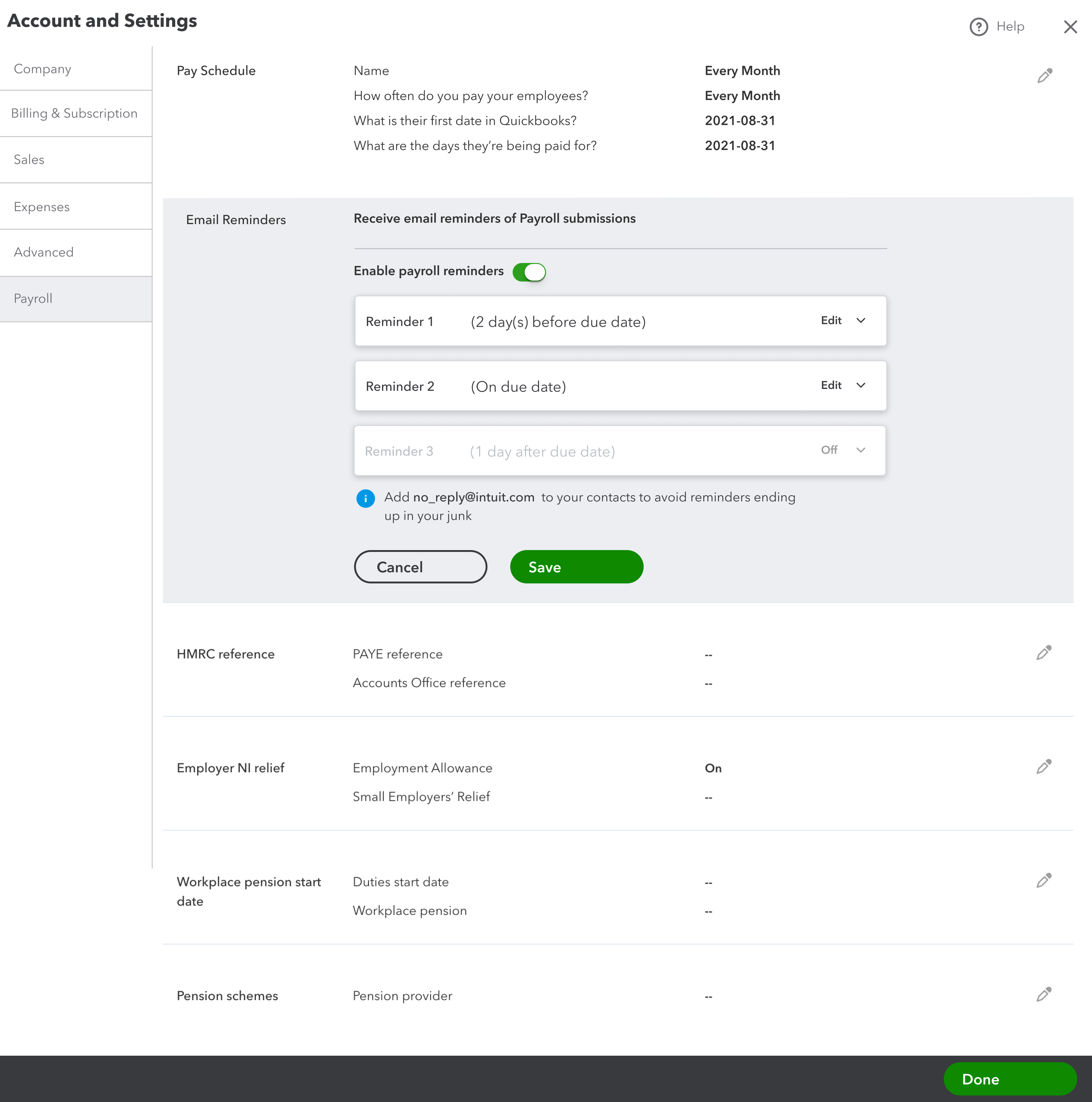Image resolution: width=1092 pixels, height=1102 pixels.
Task: Edit Pension schemes pencil icon
Action: (x=1043, y=994)
